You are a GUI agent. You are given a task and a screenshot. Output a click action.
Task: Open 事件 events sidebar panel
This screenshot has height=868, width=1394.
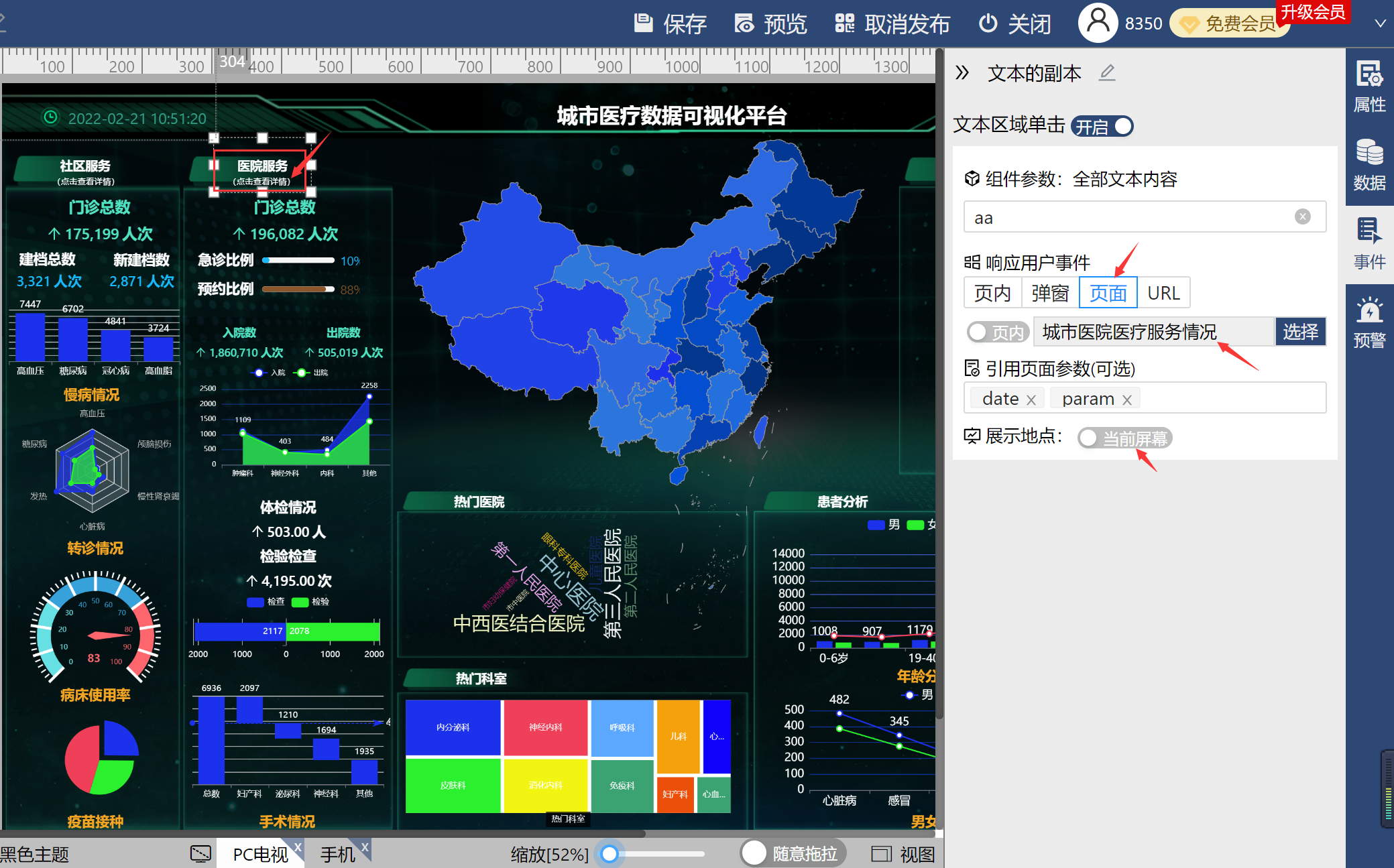click(x=1369, y=243)
